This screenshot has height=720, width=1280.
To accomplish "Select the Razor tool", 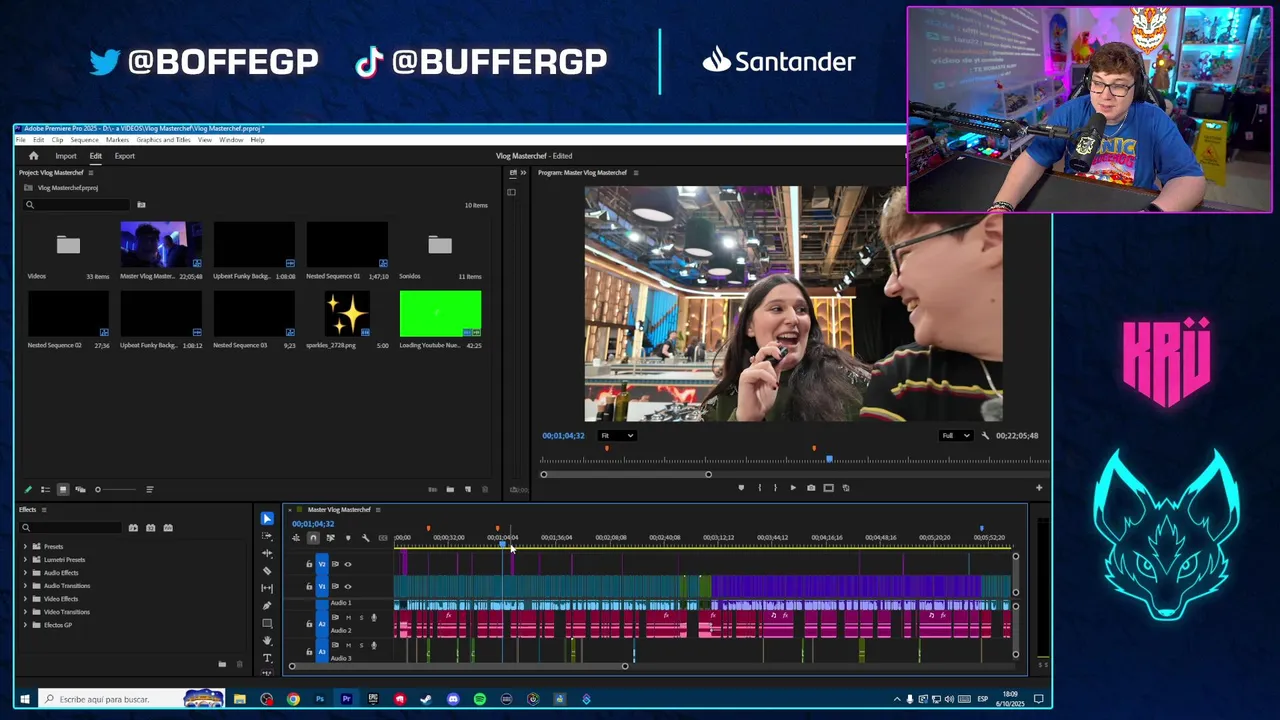I will (x=267, y=571).
